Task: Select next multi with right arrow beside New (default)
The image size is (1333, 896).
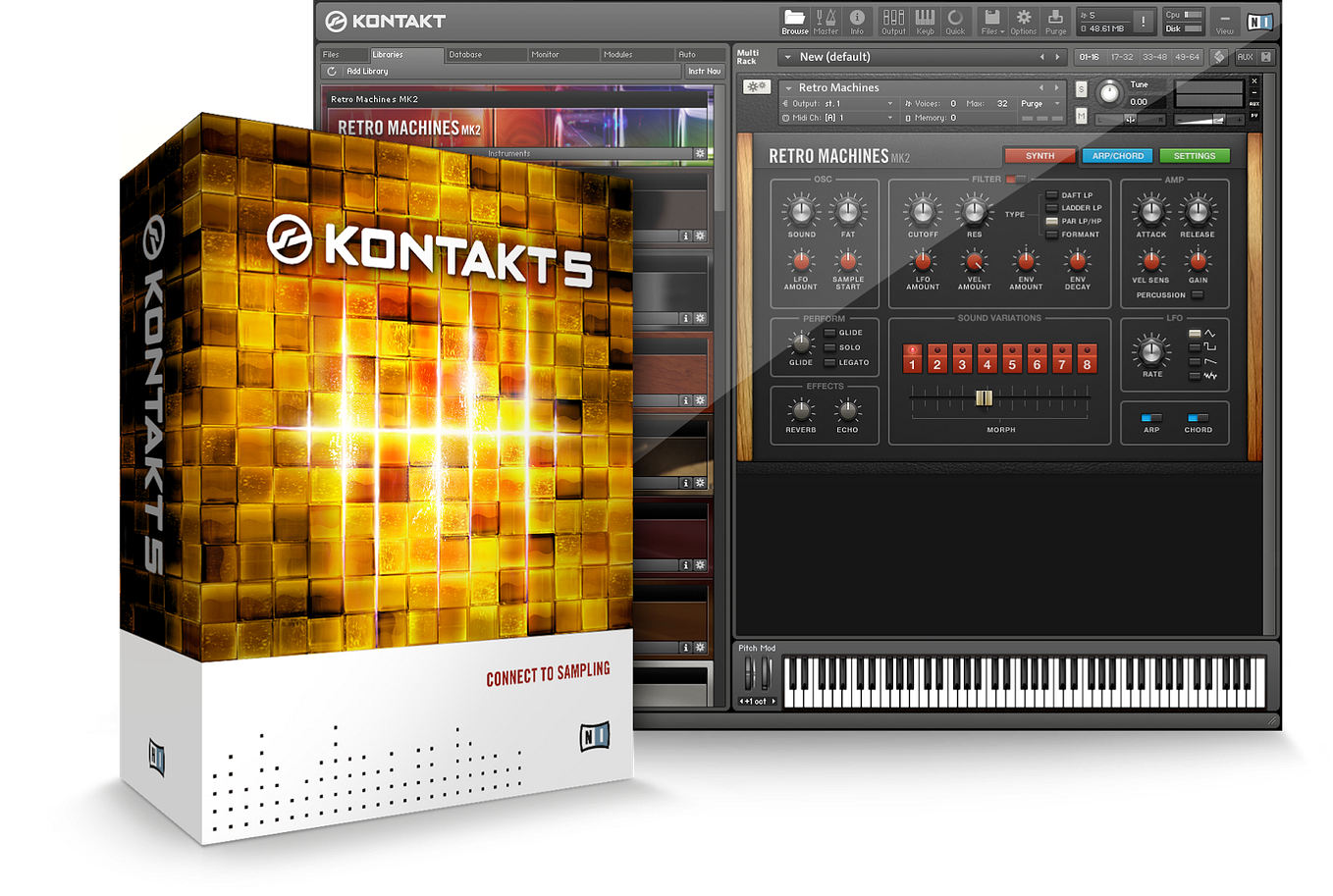Action: (x=1057, y=57)
